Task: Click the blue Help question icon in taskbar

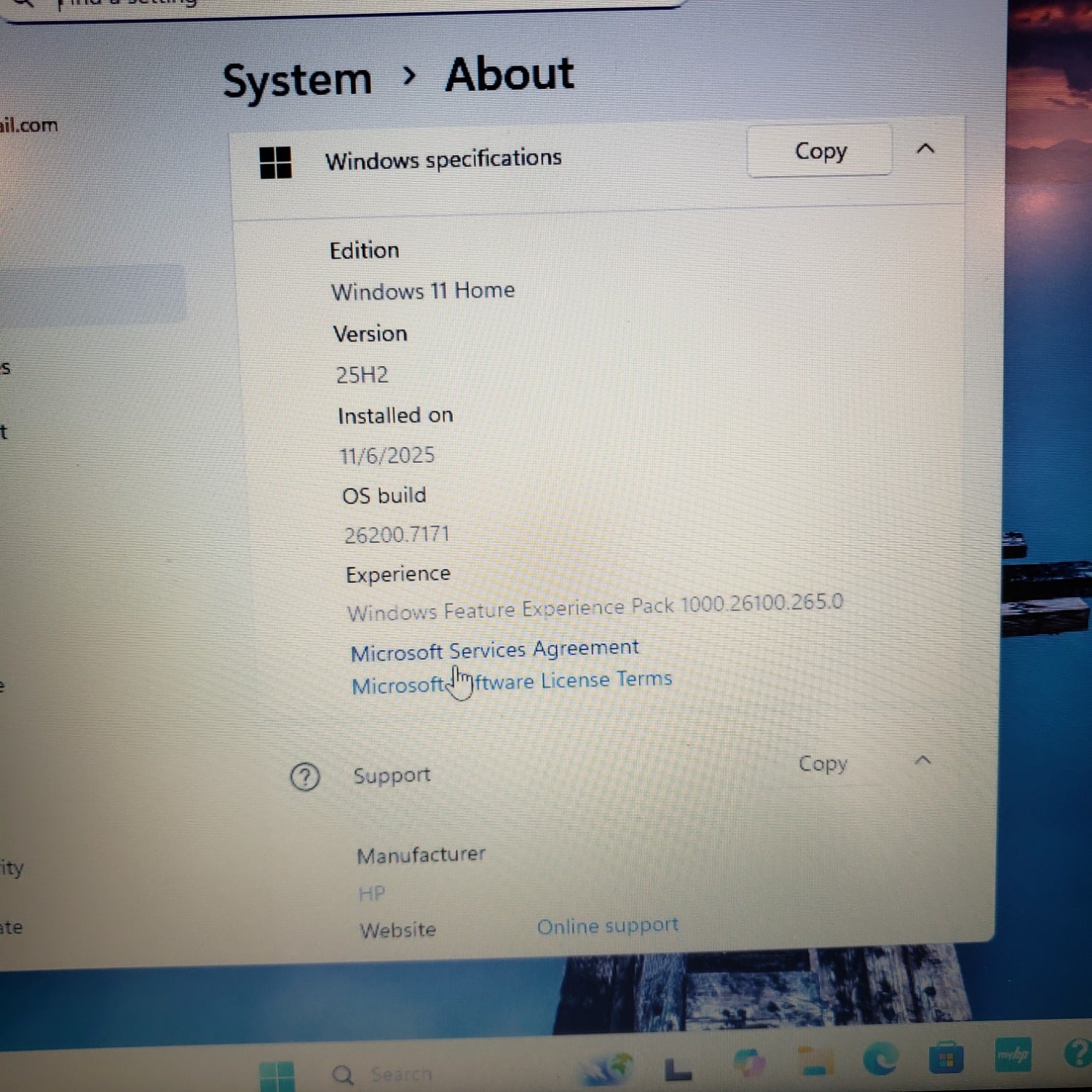Action: [x=1077, y=1053]
